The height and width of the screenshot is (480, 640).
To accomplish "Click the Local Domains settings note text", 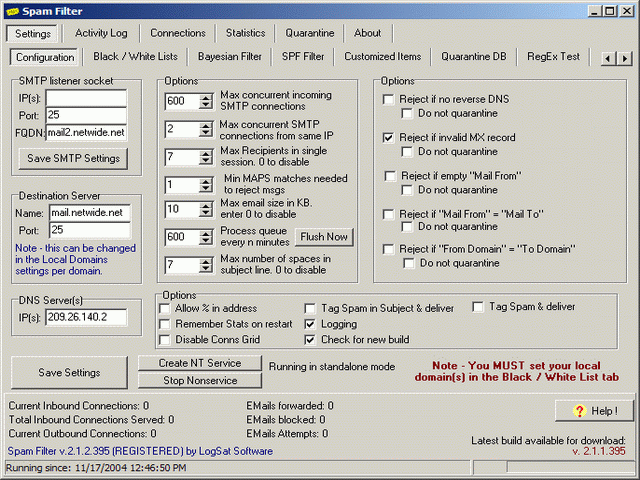I will (x=76, y=260).
